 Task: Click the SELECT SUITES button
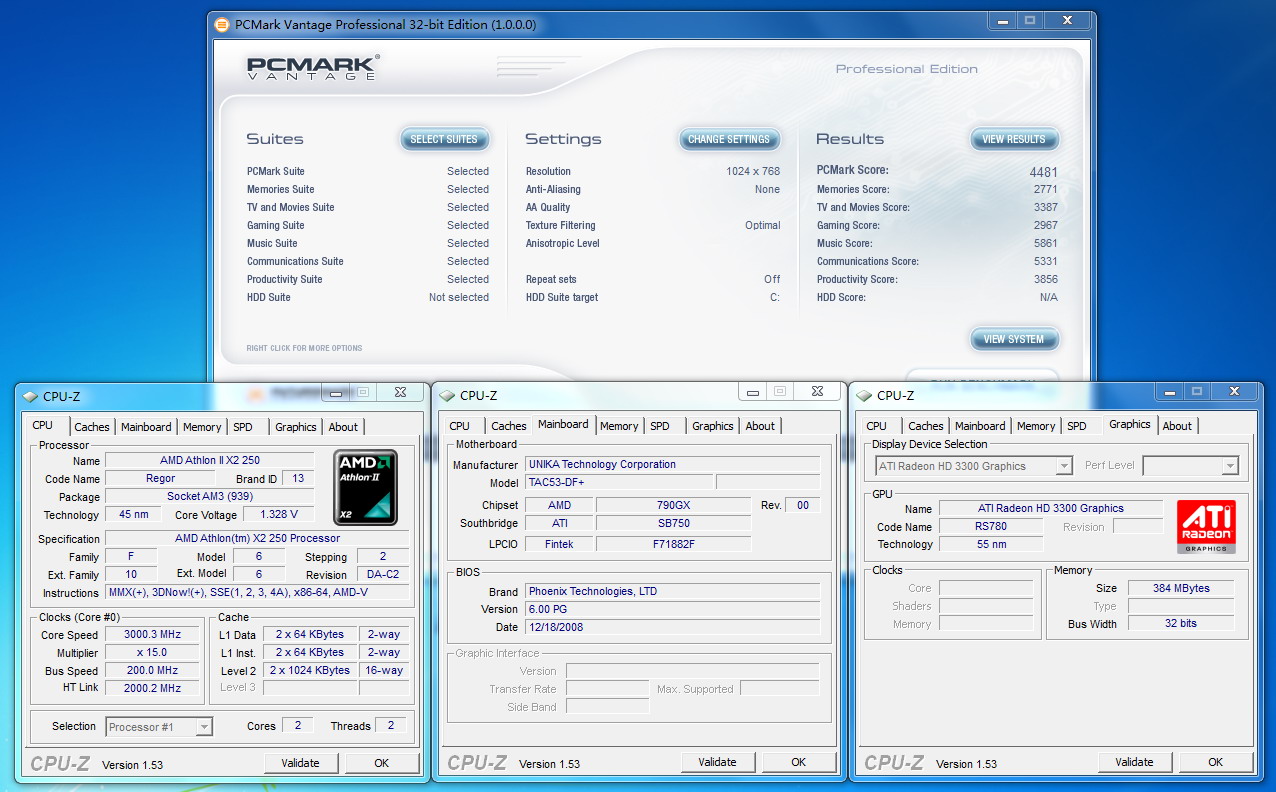pyautogui.click(x=444, y=139)
